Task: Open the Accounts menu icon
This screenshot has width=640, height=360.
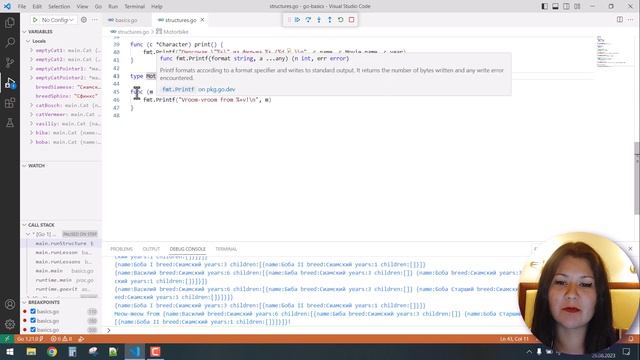Action: 10,304
